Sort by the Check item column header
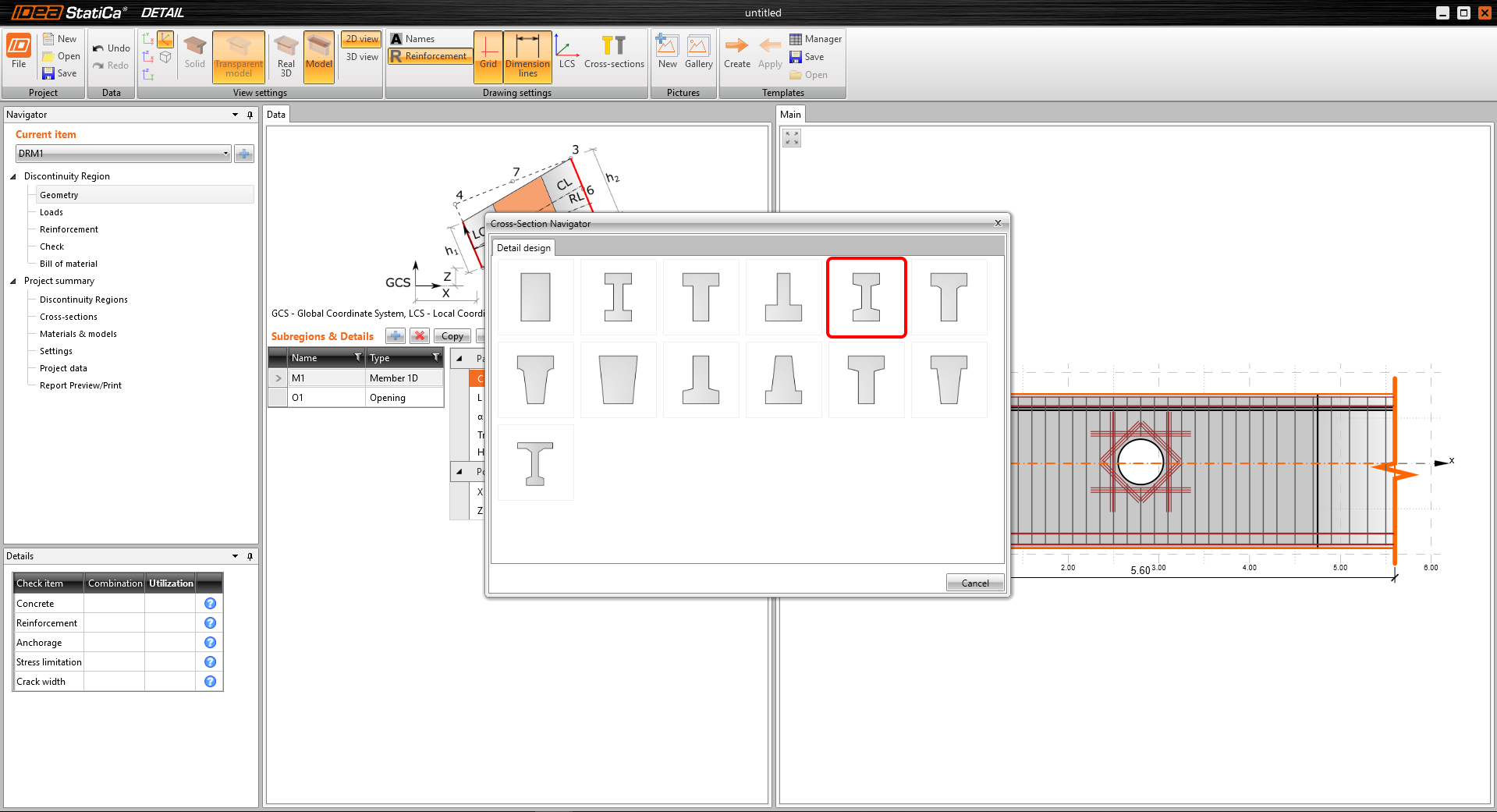The image size is (1497, 812). (x=48, y=583)
